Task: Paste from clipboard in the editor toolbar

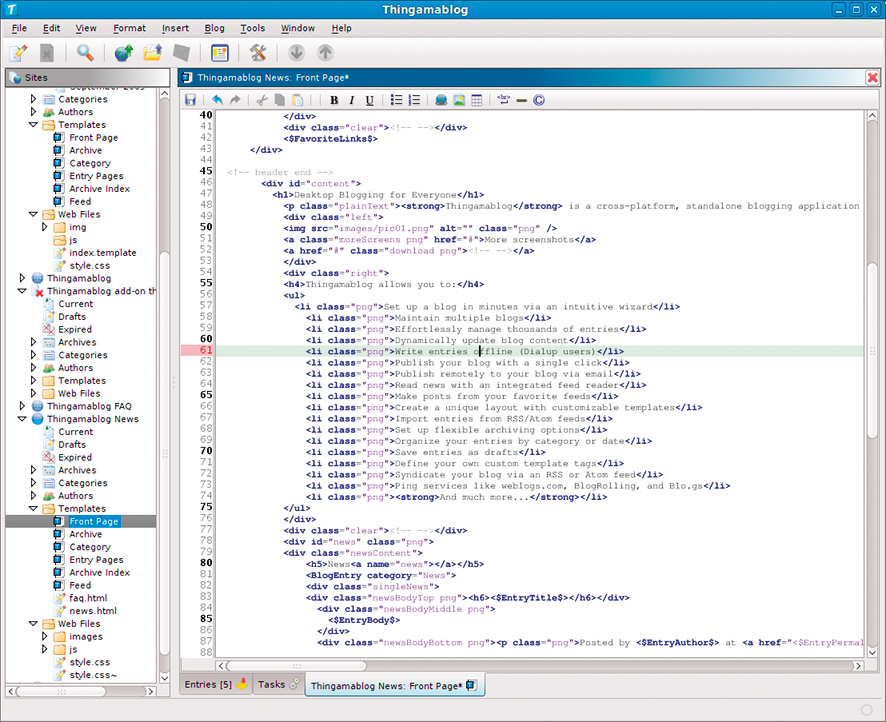Action: 298,100
